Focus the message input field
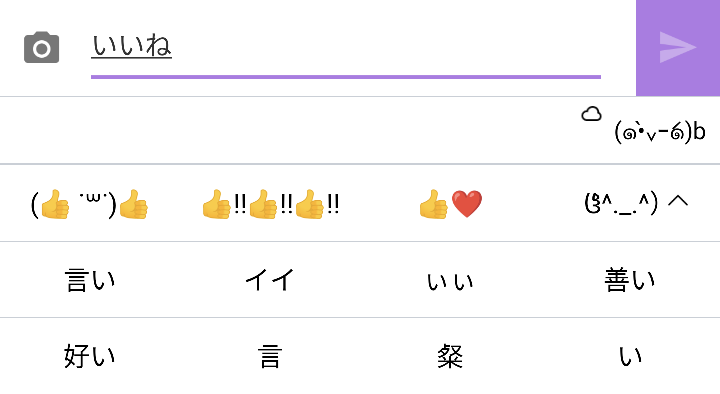Image resolution: width=720 pixels, height=394 pixels. 346,48
